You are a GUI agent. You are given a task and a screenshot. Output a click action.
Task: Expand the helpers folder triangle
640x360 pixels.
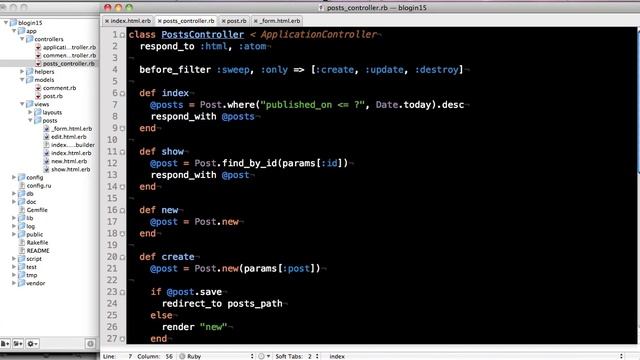[x=22, y=71]
